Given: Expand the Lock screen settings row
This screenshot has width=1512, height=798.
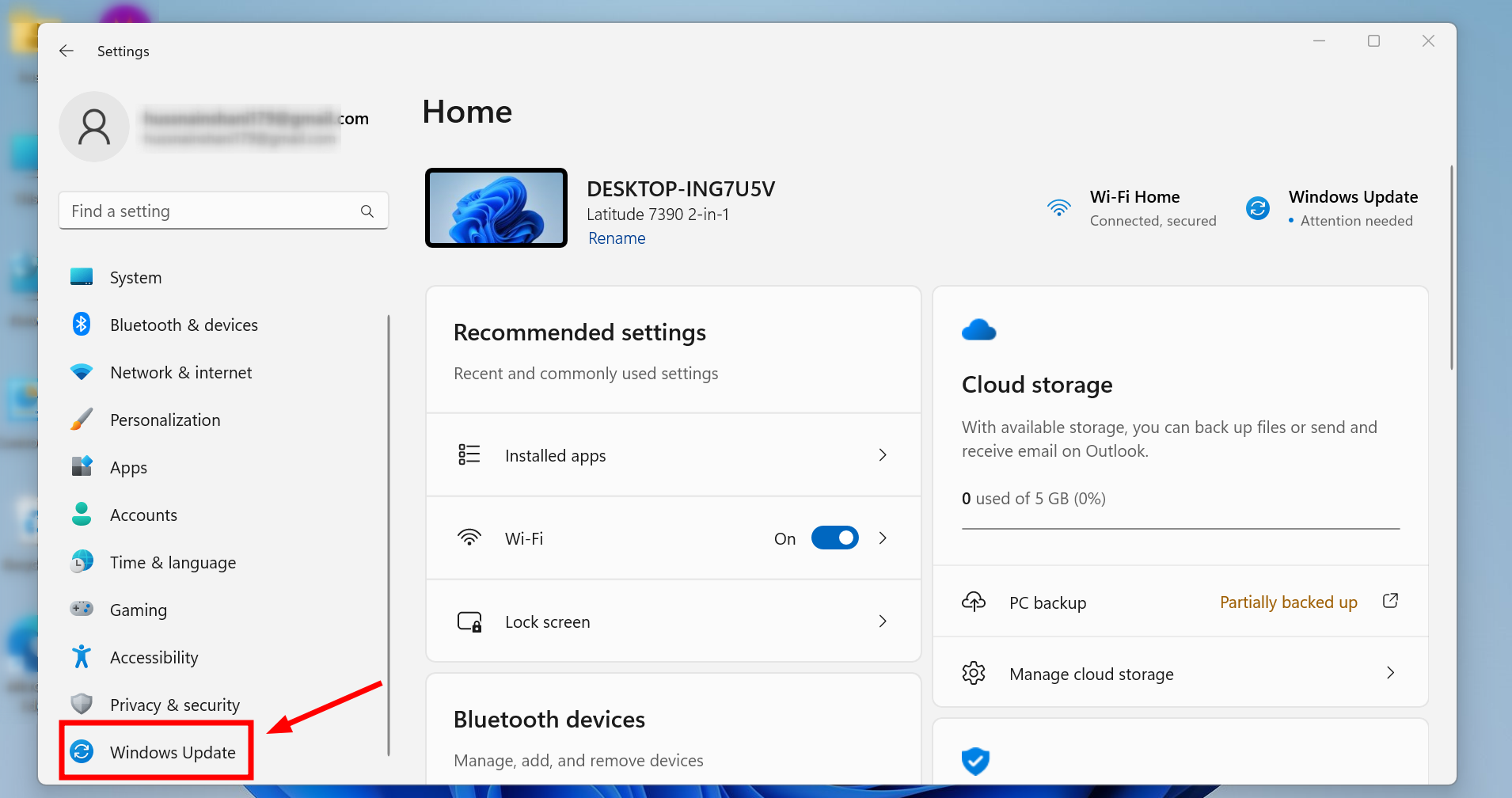Looking at the screenshot, I should 882,621.
